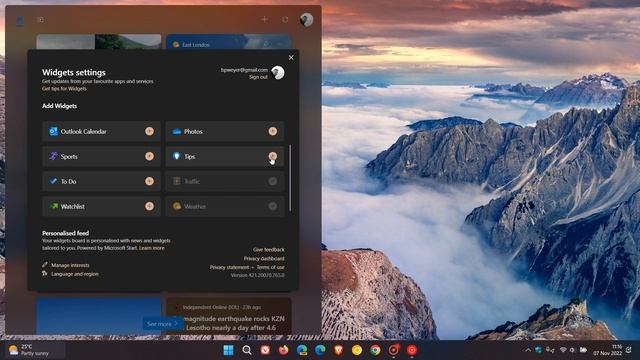Open the YouTube Music taskbar icon
This screenshot has height=360, width=640.
[x=412, y=350]
